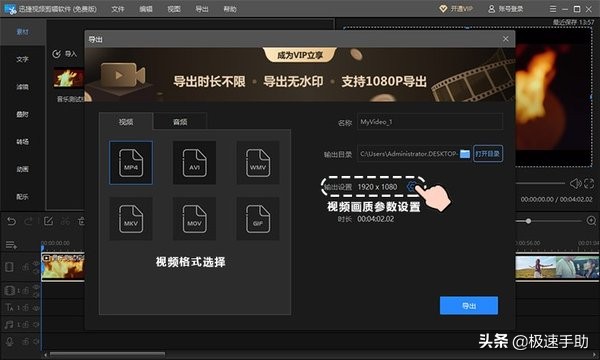The height and width of the screenshot is (360, 600).
Task: Click the split scissors icon in timeline toolbar
Action: point(66,221)
